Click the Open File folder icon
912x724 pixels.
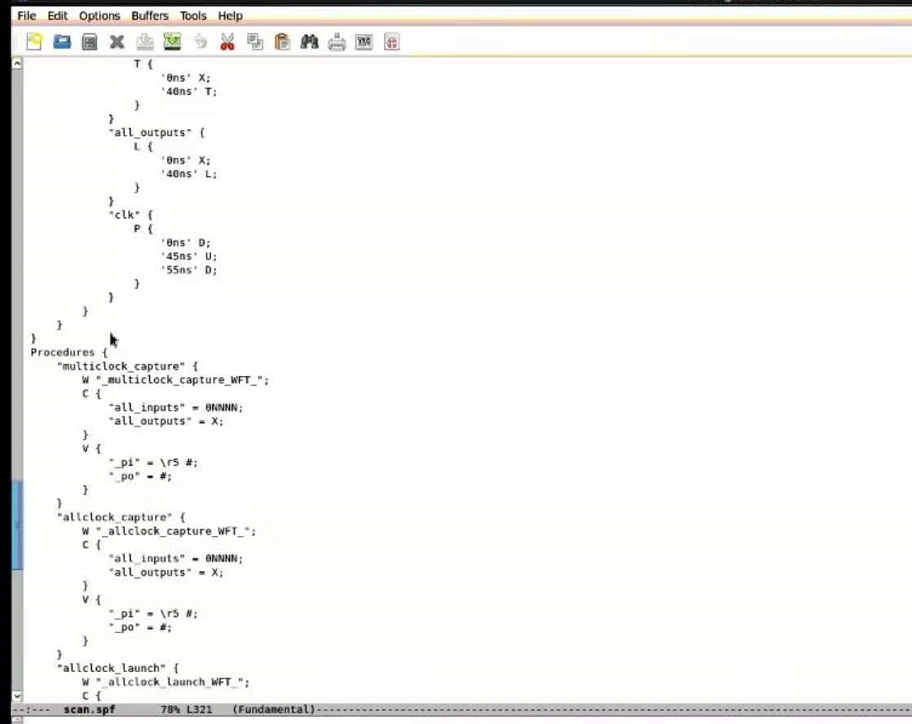(x=62, y=42)
